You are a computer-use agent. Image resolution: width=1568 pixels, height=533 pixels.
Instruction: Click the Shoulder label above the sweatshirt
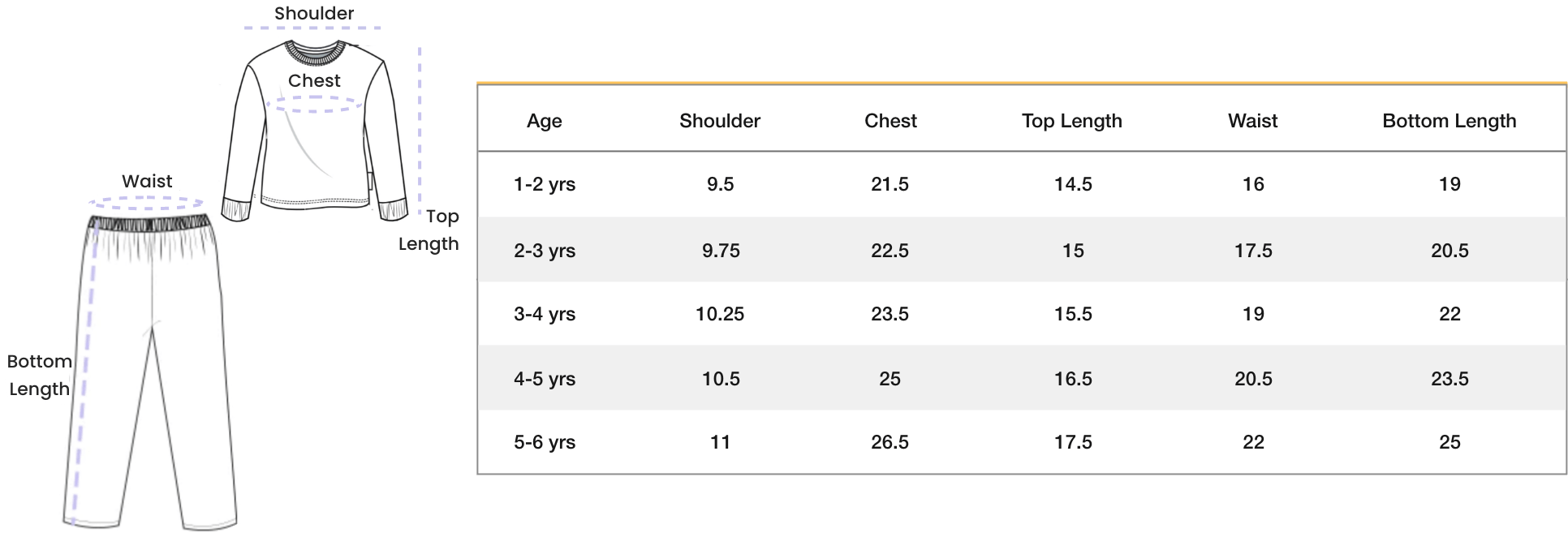pyautogui.click(x=314, y=13)
